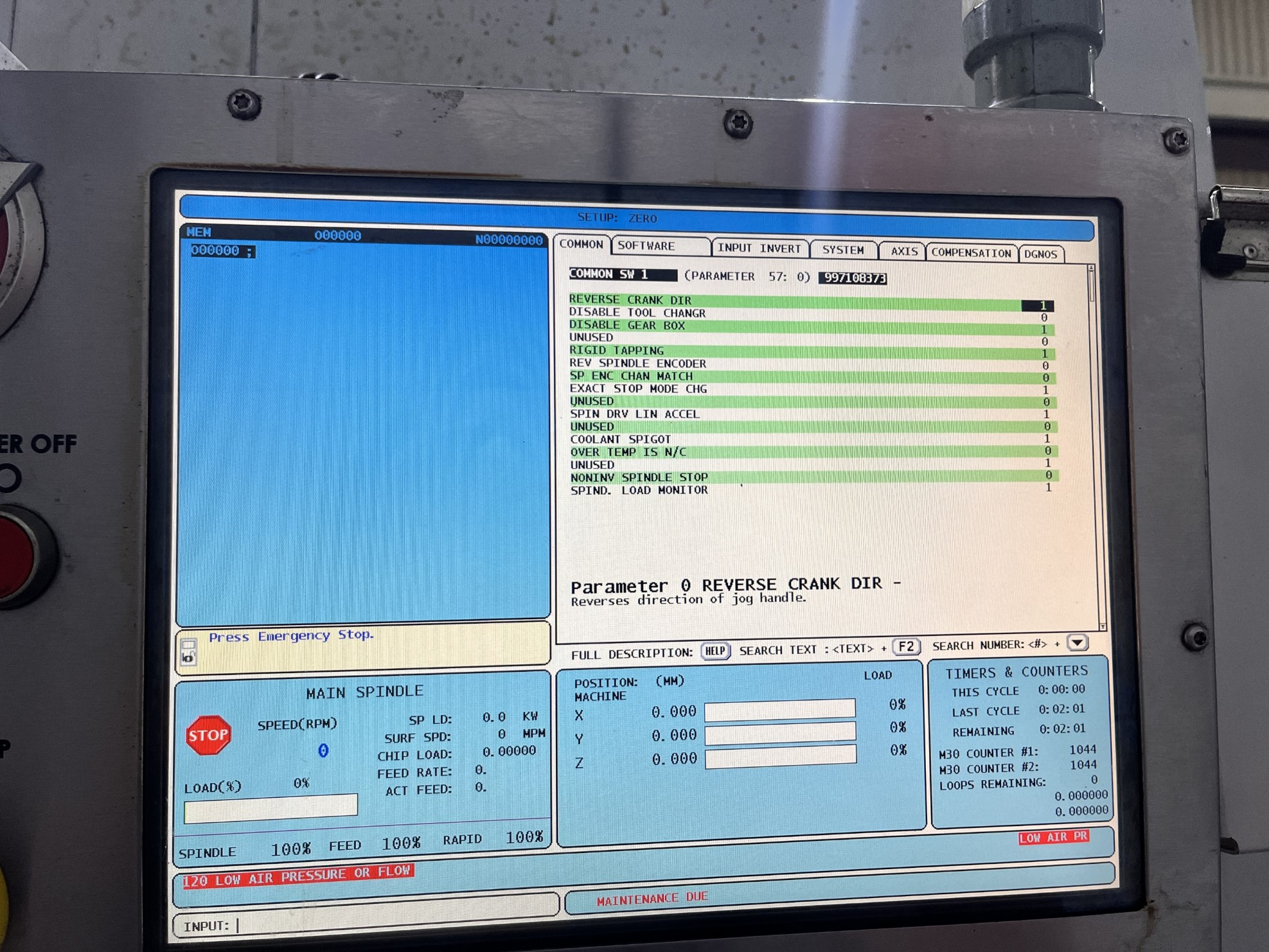The image size is (1269, 952).
Task: Click the INPUT text field at bottom
Action: point(386,925)
